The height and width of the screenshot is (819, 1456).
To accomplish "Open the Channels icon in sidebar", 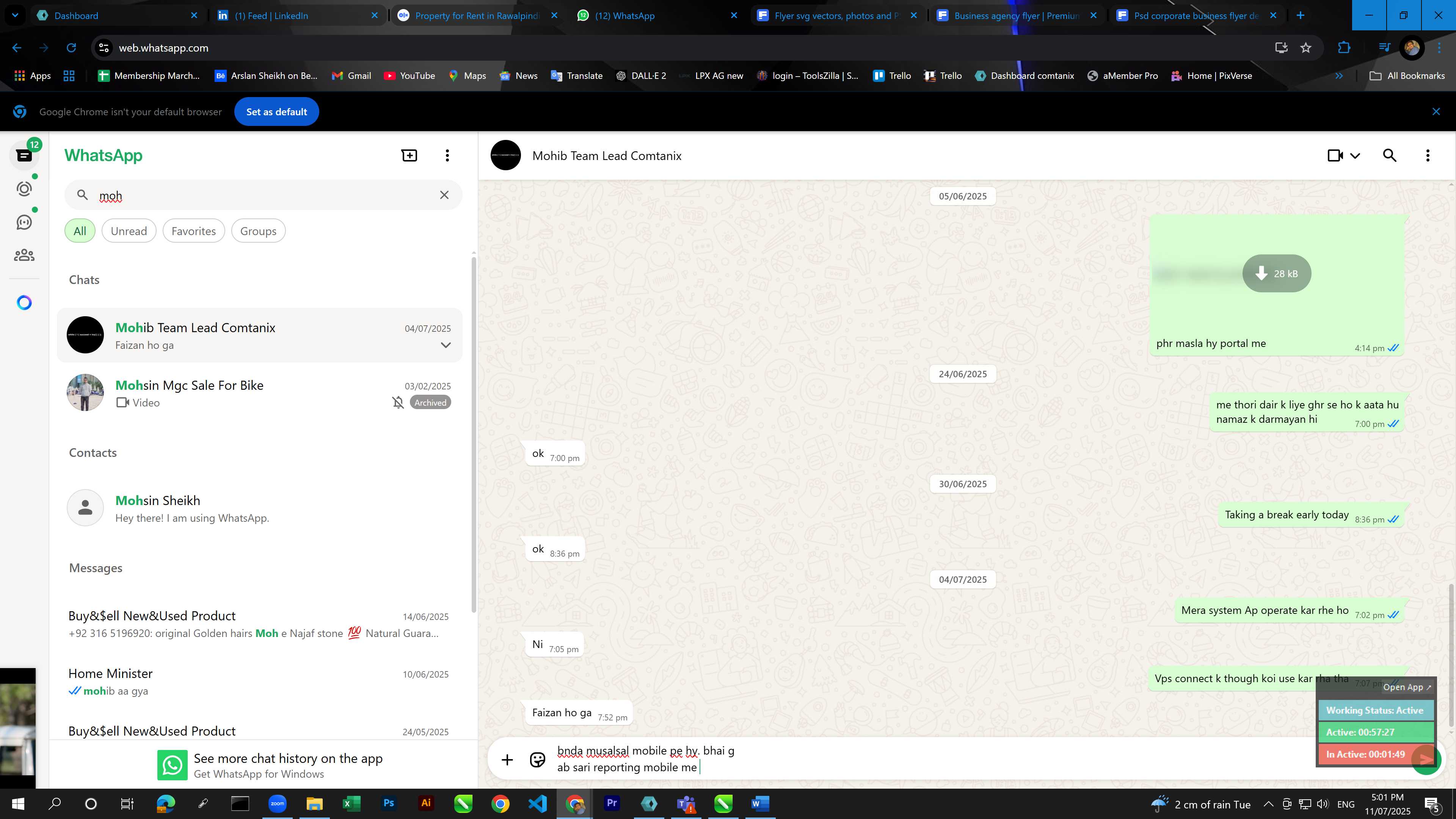I will click(x=24, y=222).
